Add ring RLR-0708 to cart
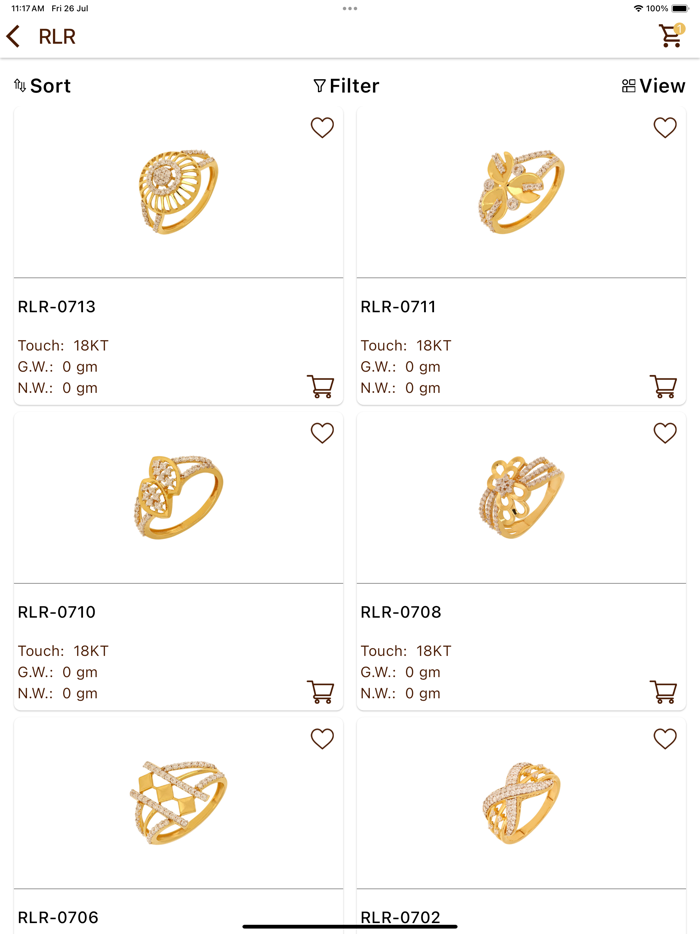This screenshot has height=934, width=700. coord(663,691)
